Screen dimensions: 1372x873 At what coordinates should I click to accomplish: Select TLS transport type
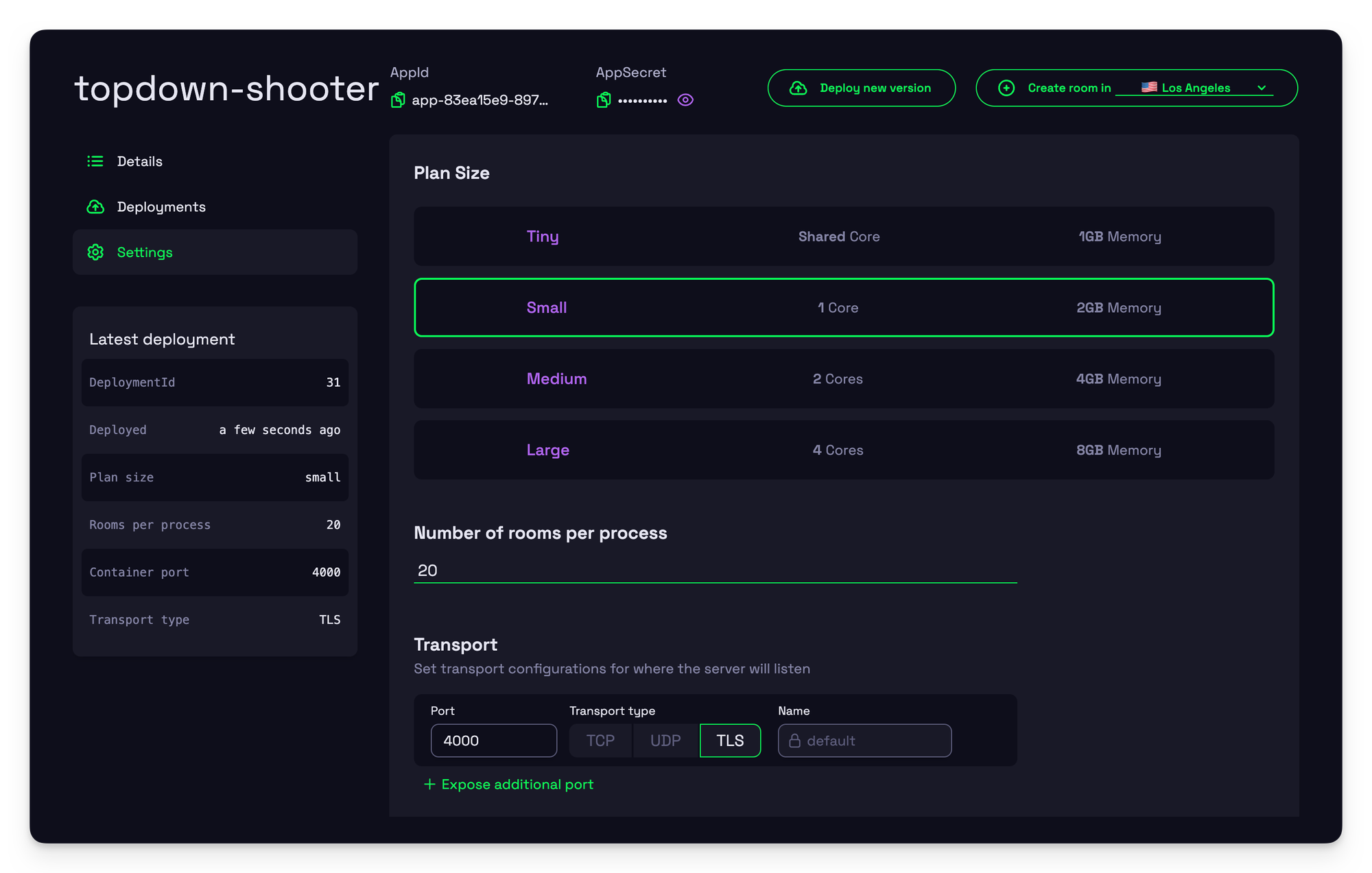pyautogui.click(x=730, y=741)
